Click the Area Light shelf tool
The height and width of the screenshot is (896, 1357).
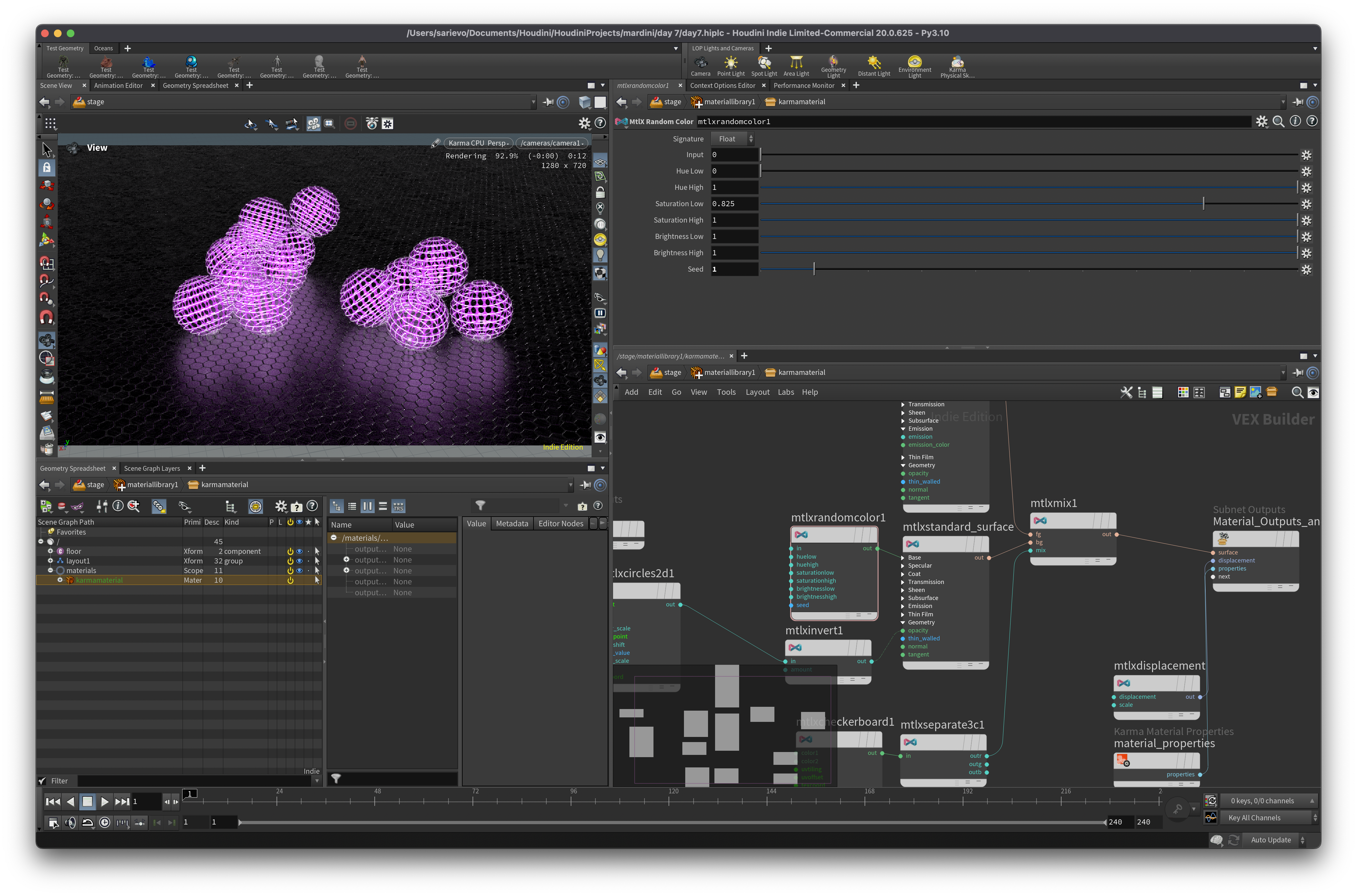point(796,66)
